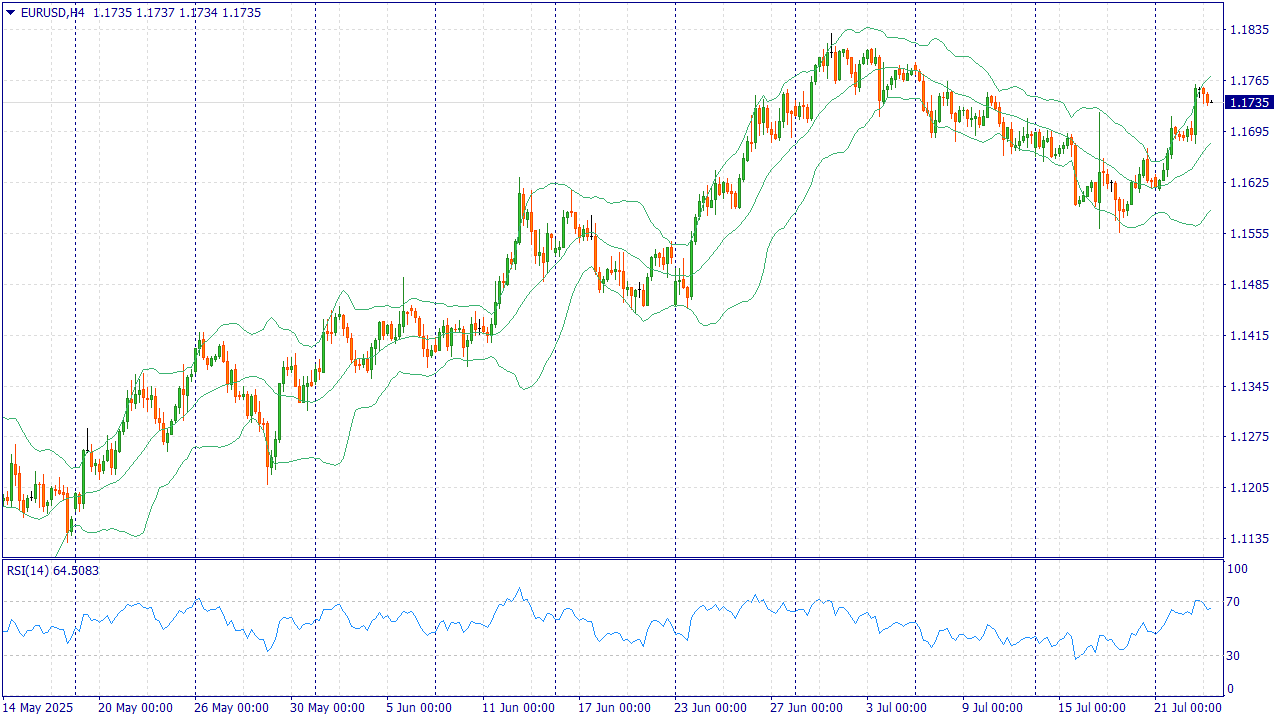The width and height of the screenshot is (1280, 720).
Task: Click the 1.1205 price axis label
Action: pyautogui.click(x=1248, y=488)
